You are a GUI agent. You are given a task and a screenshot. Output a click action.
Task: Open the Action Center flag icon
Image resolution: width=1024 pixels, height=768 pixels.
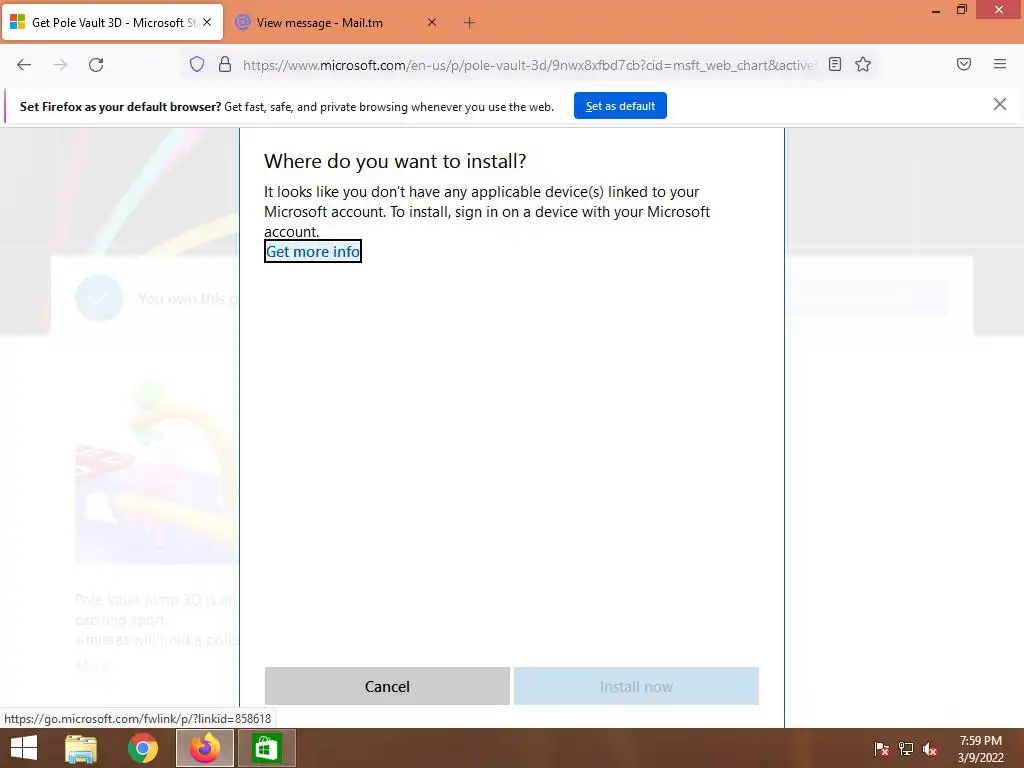(881, 749)
